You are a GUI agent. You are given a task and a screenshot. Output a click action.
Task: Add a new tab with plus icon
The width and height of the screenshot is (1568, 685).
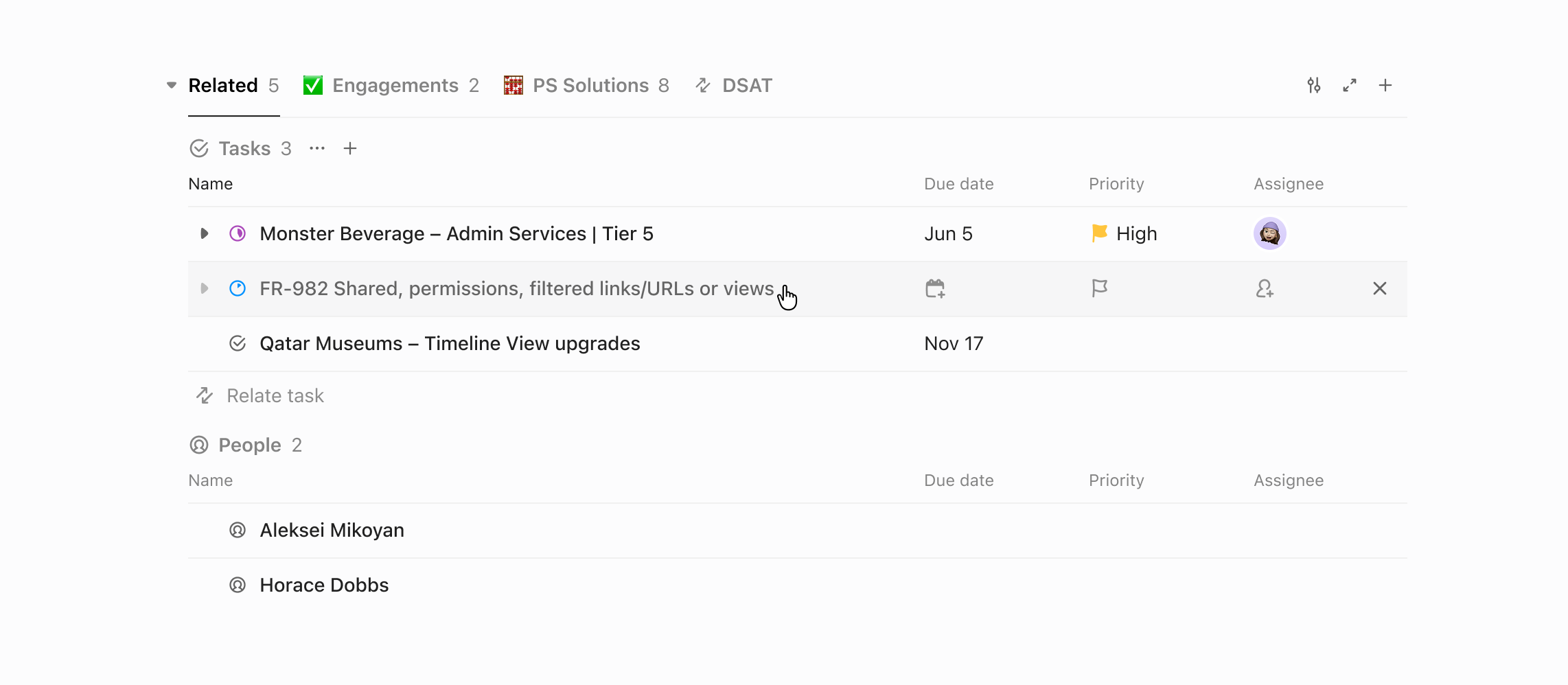1385,85
